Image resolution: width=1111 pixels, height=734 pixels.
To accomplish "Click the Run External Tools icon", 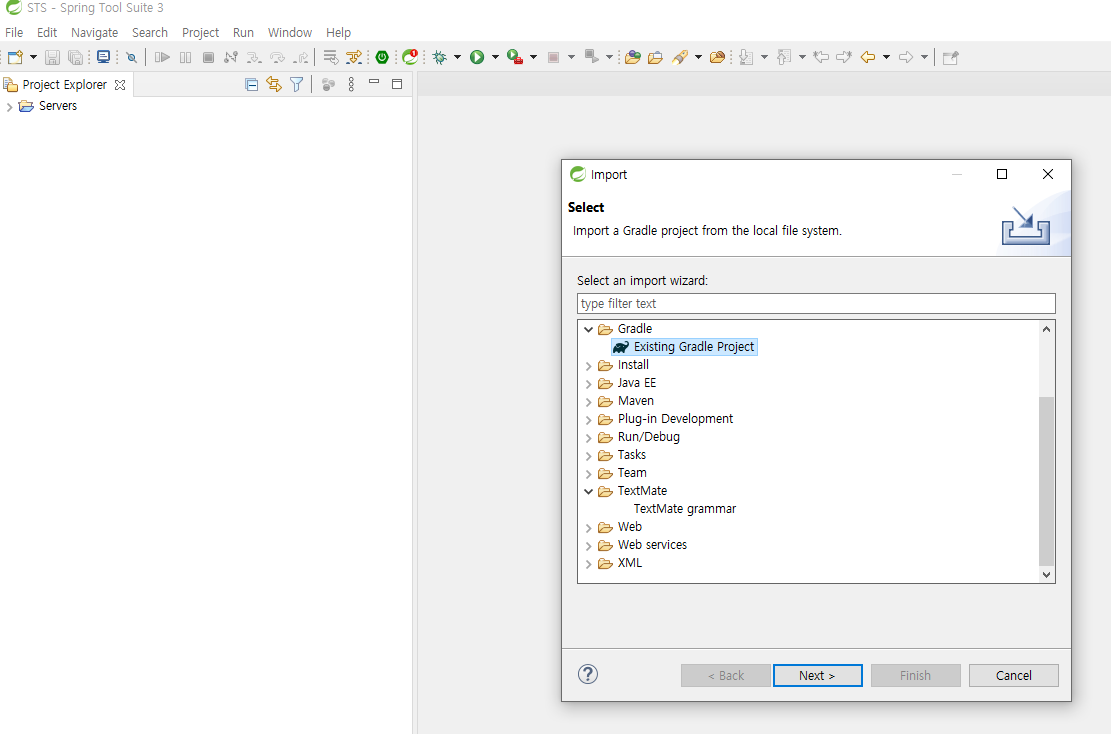I will click(515, 57).
